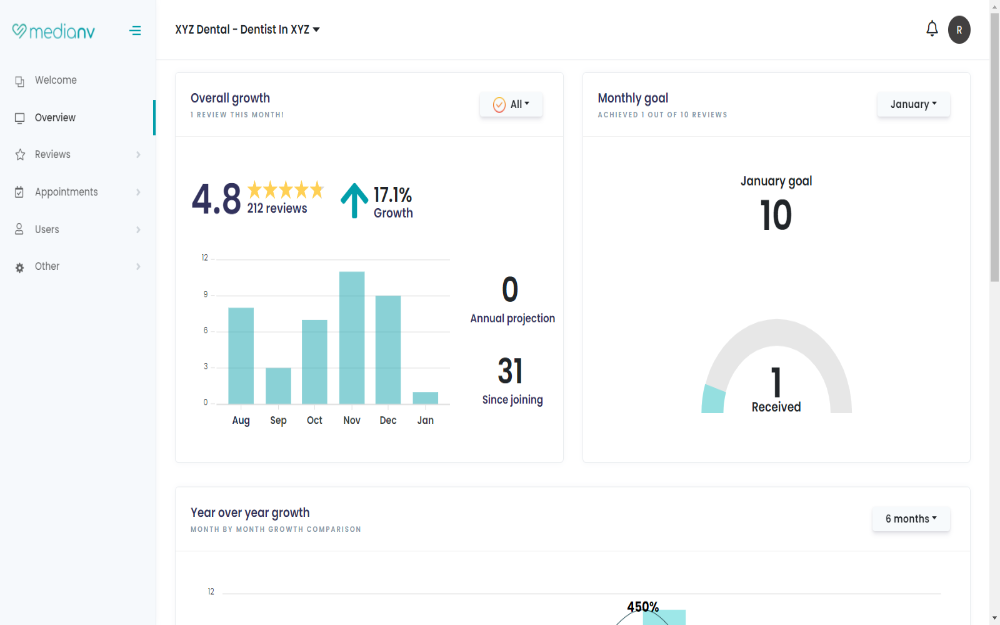Open the All filter dropdown
The image size is (1000, 625).
pos(511,104)
